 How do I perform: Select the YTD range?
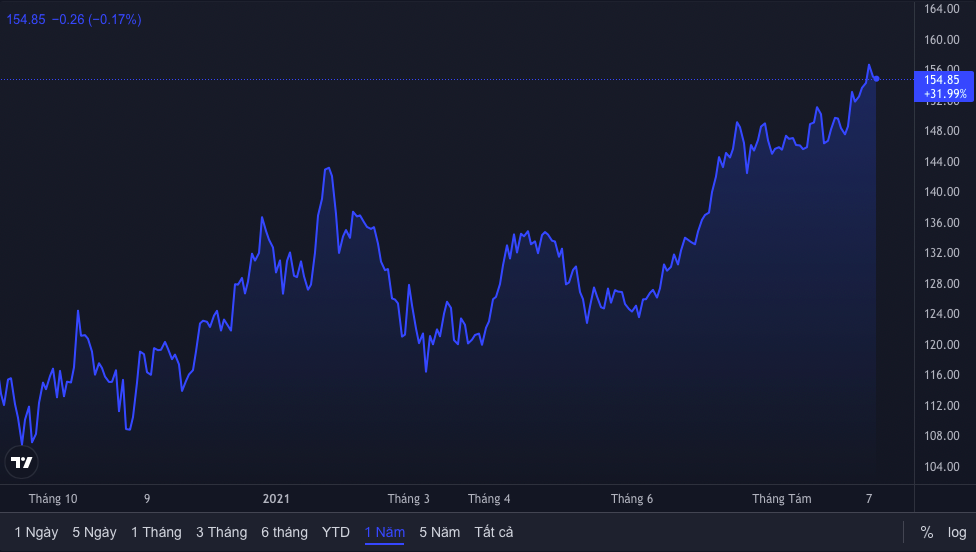[336, 532]
